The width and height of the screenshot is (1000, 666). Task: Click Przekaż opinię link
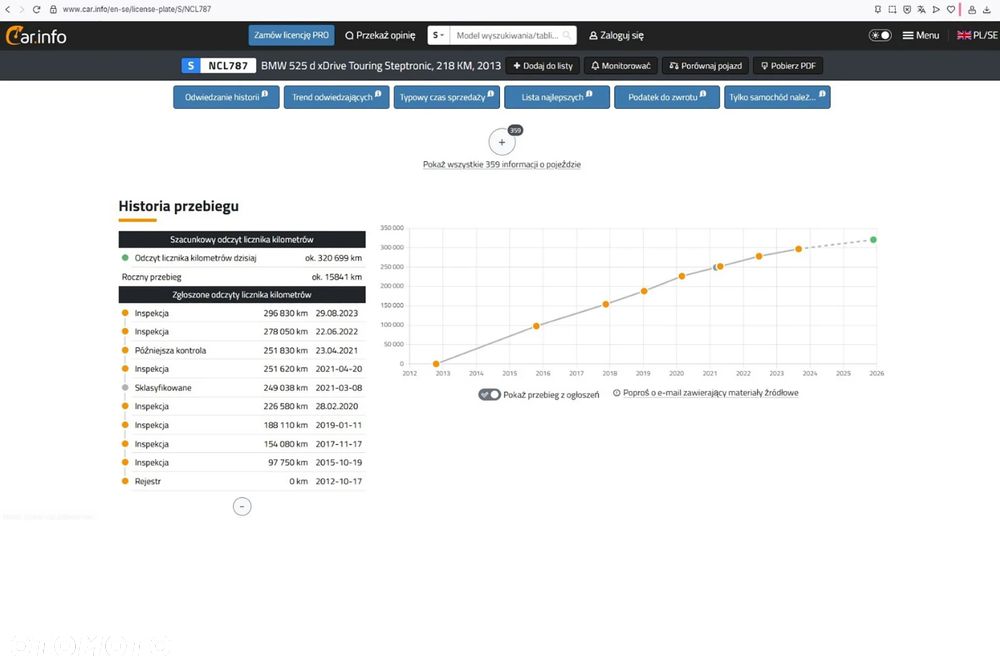380,35
